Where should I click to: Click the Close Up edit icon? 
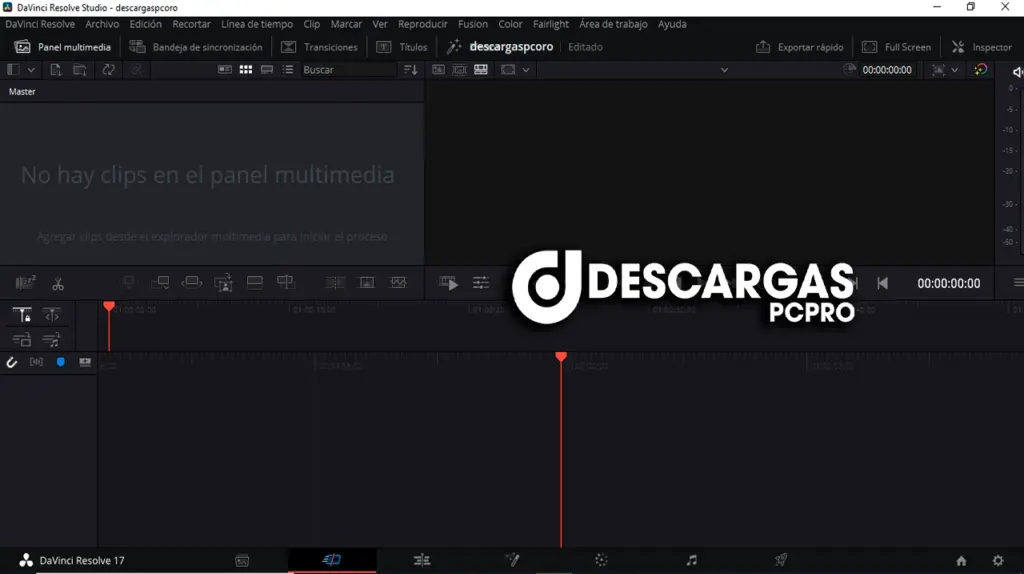(223, 283)
